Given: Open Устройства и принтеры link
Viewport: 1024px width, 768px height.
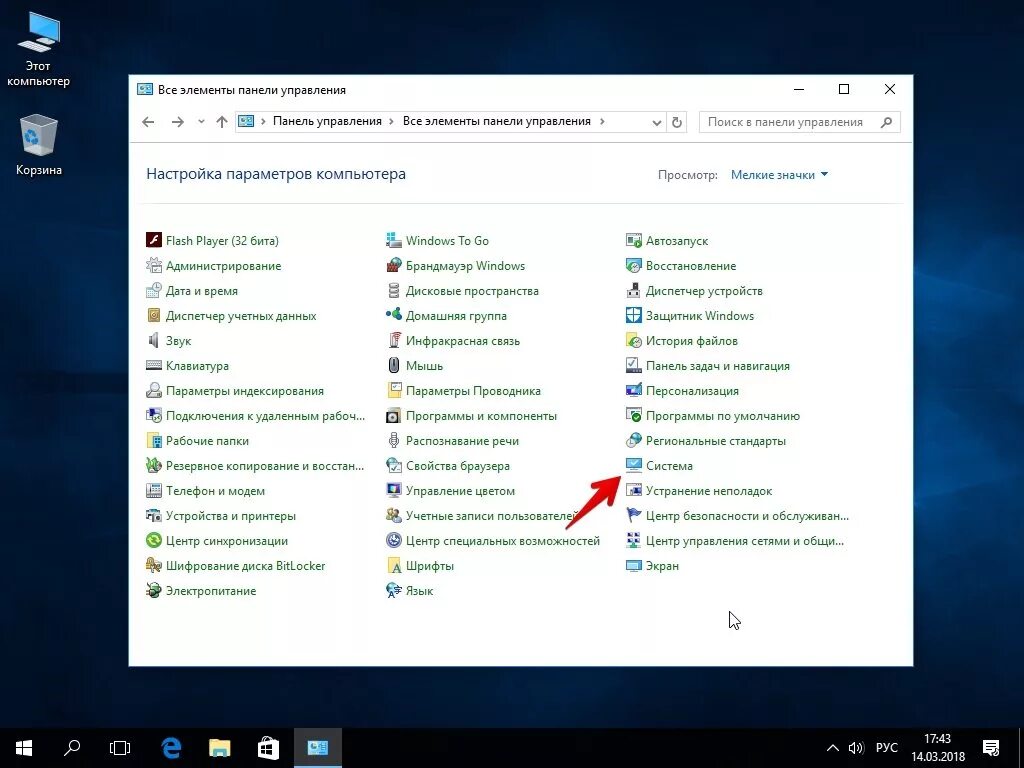Looking at the screenshot, I should click(231, 516).
